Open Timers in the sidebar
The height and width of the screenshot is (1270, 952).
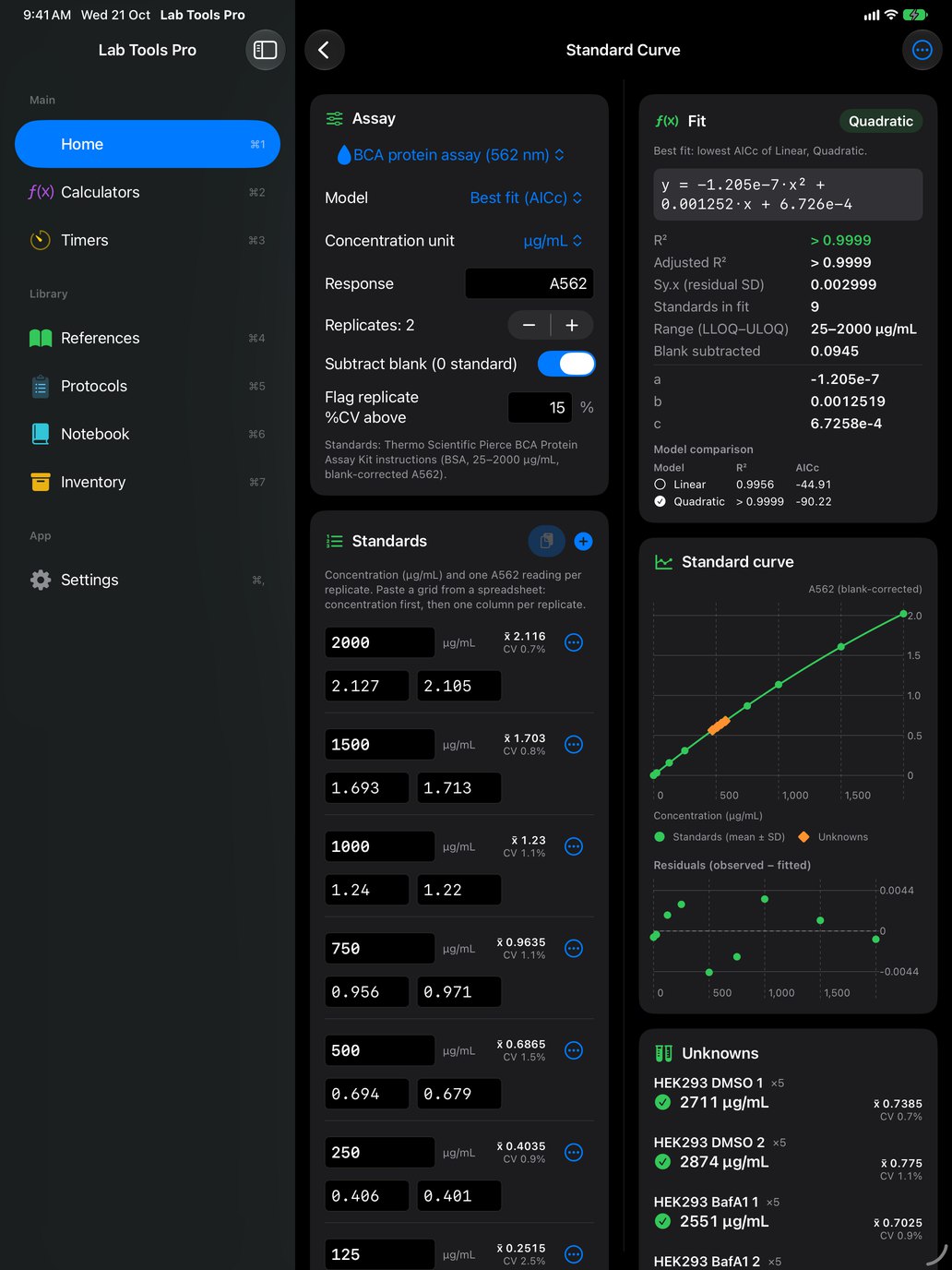click(x=148, y=240)
